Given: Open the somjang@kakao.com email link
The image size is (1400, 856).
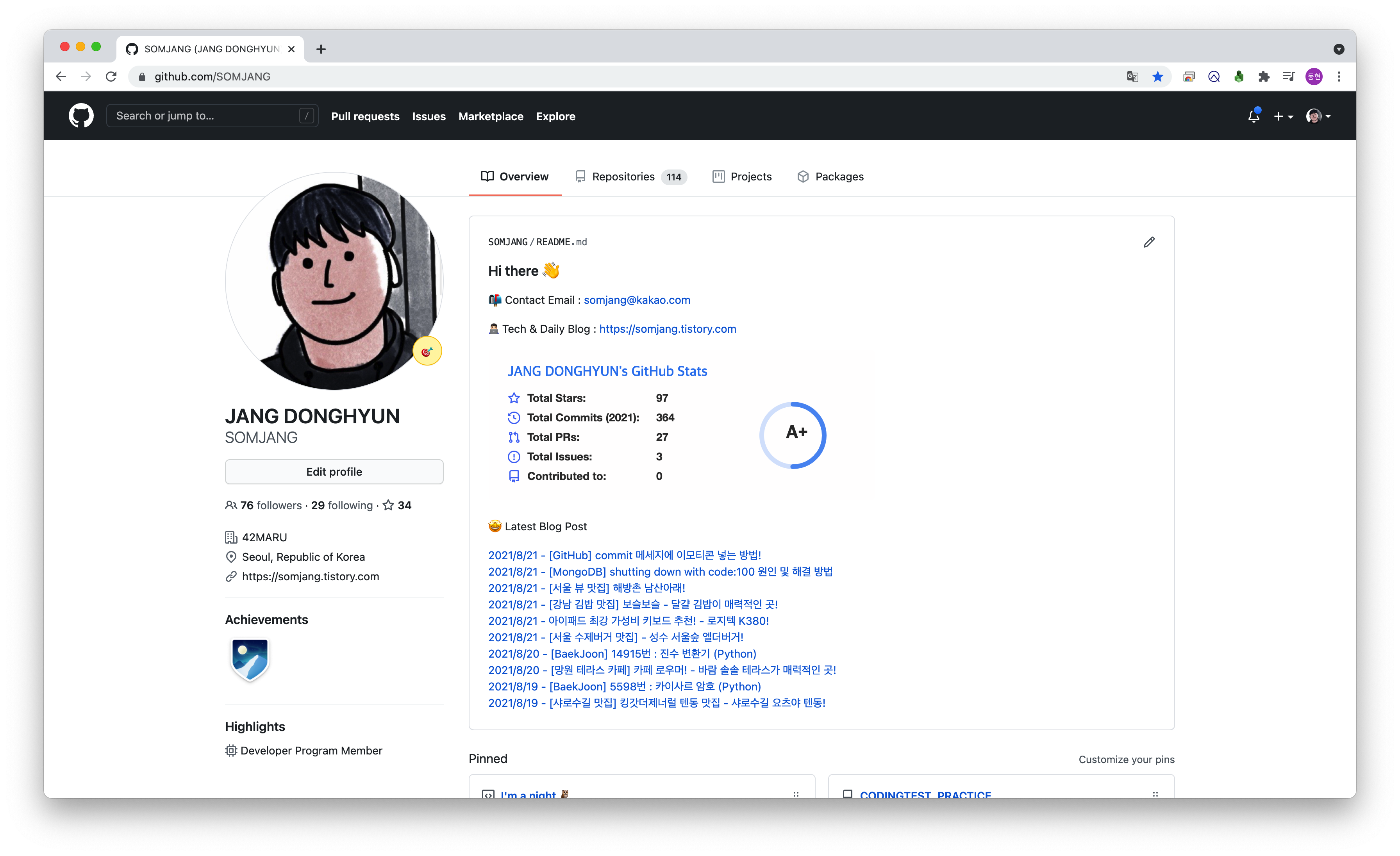Looking at the screenshot, I should pos(636,300).
